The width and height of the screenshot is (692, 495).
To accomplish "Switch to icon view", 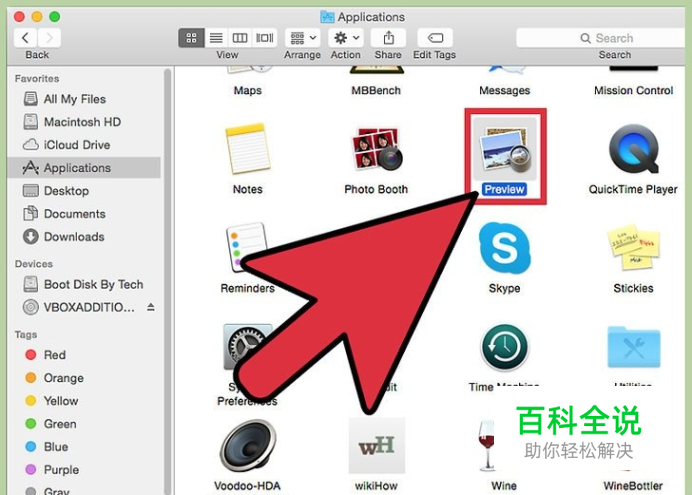I will (x=191, y=38).
